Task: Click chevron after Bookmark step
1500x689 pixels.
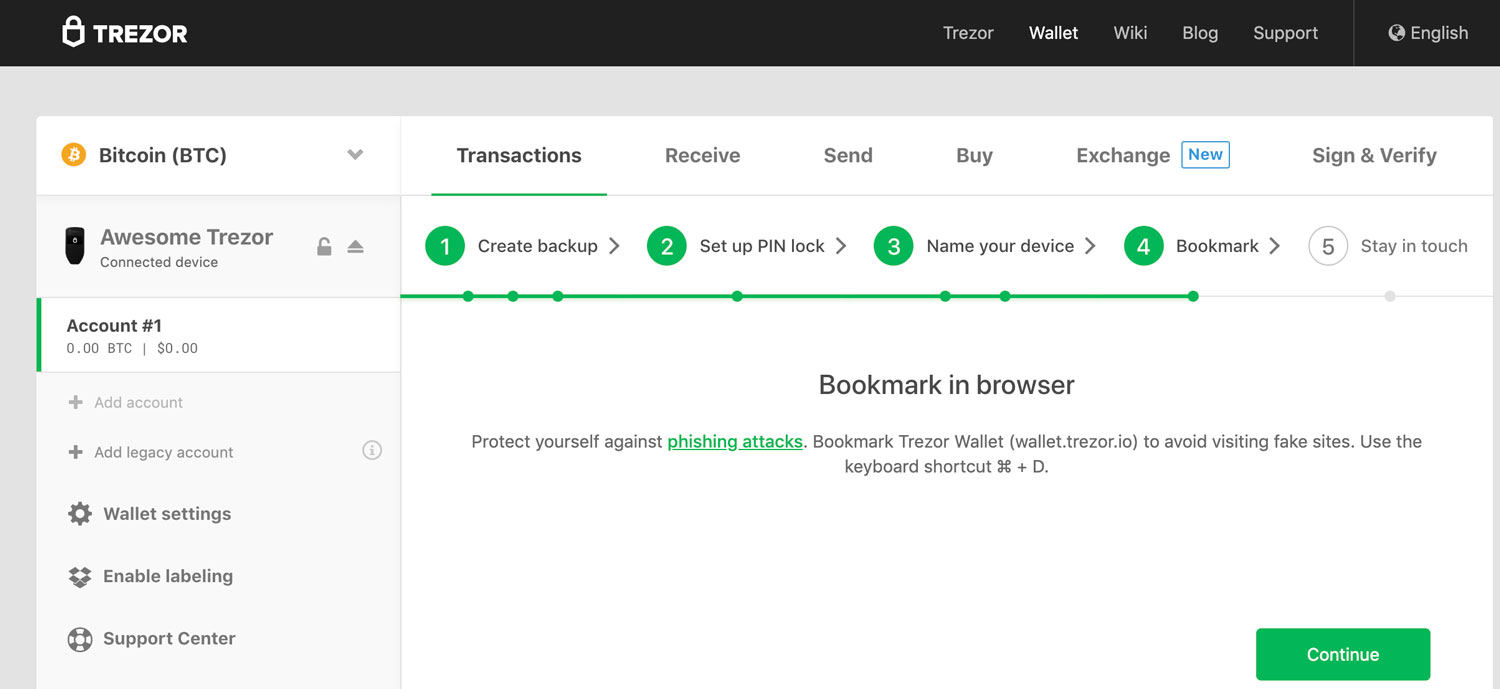Action: [1274, 246]
